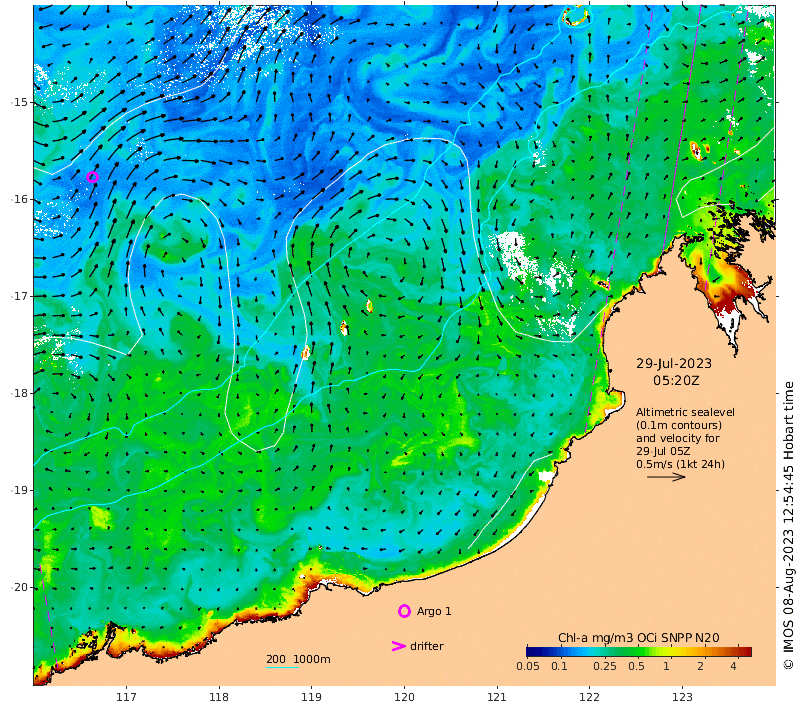This screenshot has height=710, width=800.
Task: Click the colorbar value '1'
Action: [x=666, y=666]
